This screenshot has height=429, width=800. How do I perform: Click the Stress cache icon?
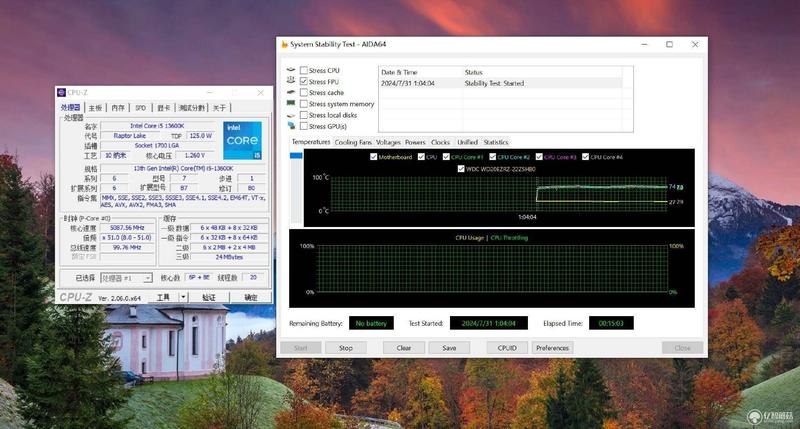(x=291, y=92)
